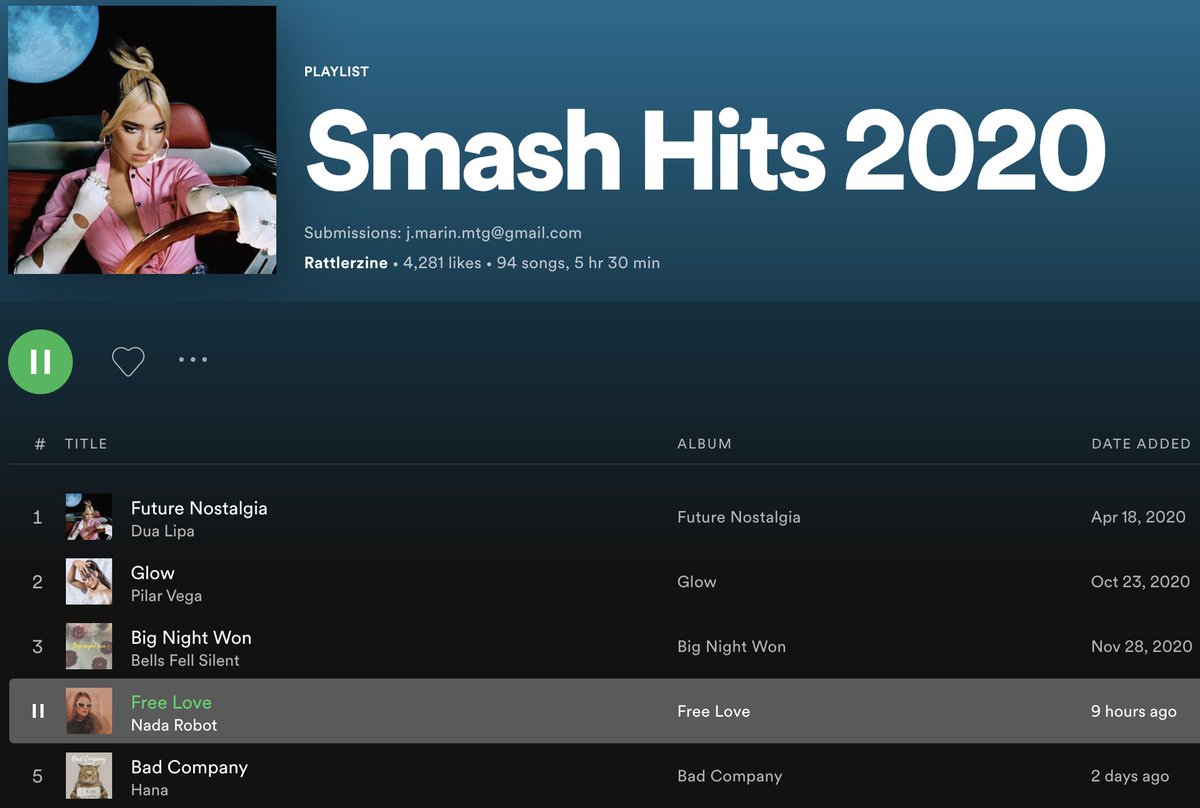Open the Free Love album link
The height and width of the screenshot is (808, 1200).
714,711
